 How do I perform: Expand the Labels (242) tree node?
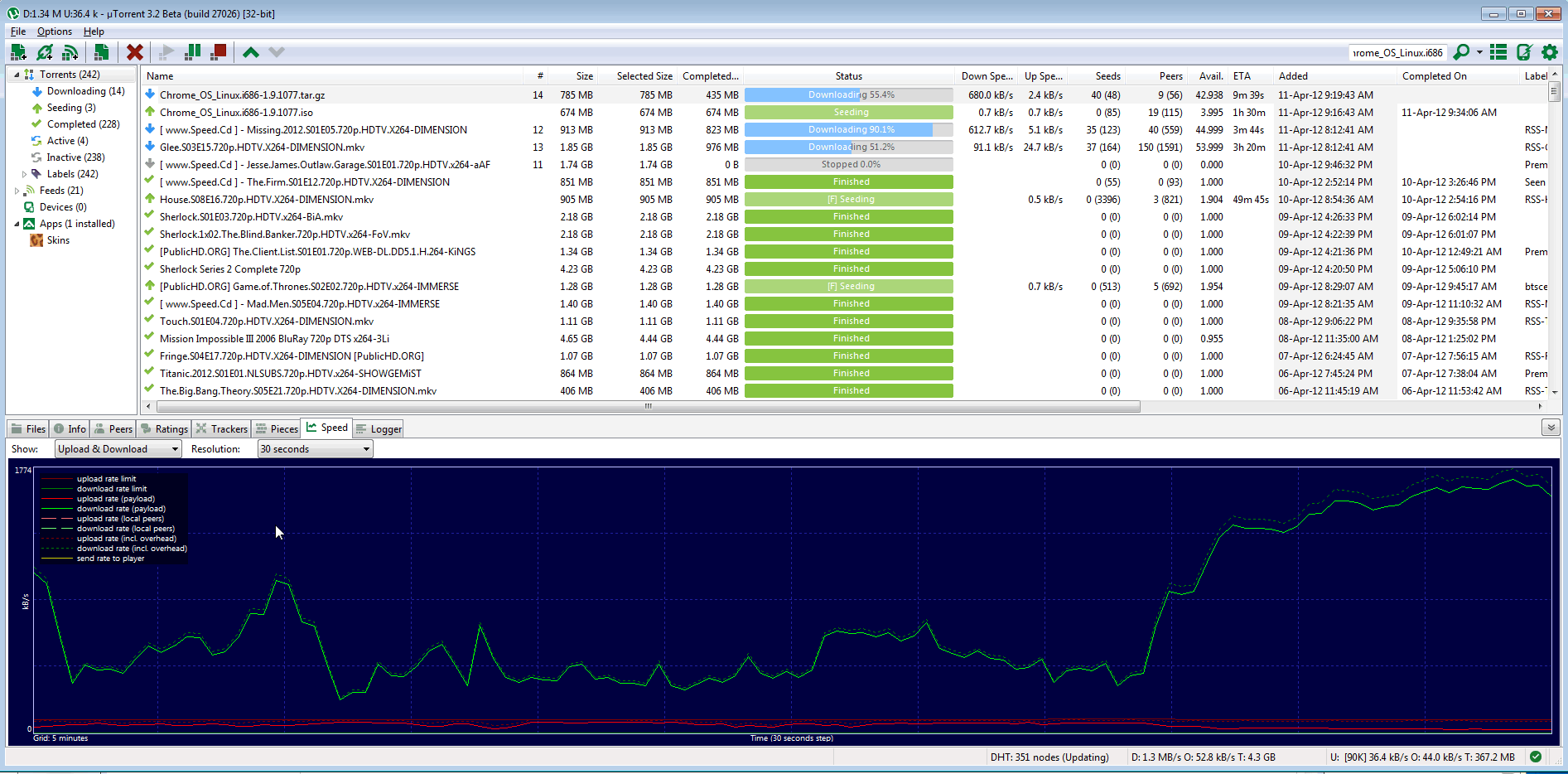24,174
